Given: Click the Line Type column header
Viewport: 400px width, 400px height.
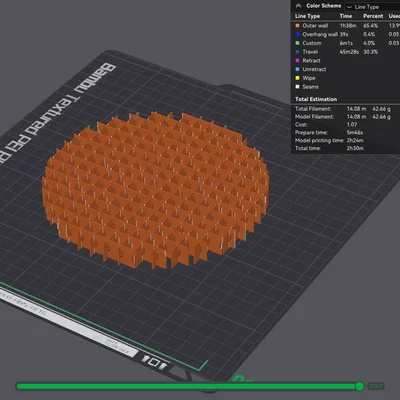Looking at the screenshot, I should pos(307,16).
